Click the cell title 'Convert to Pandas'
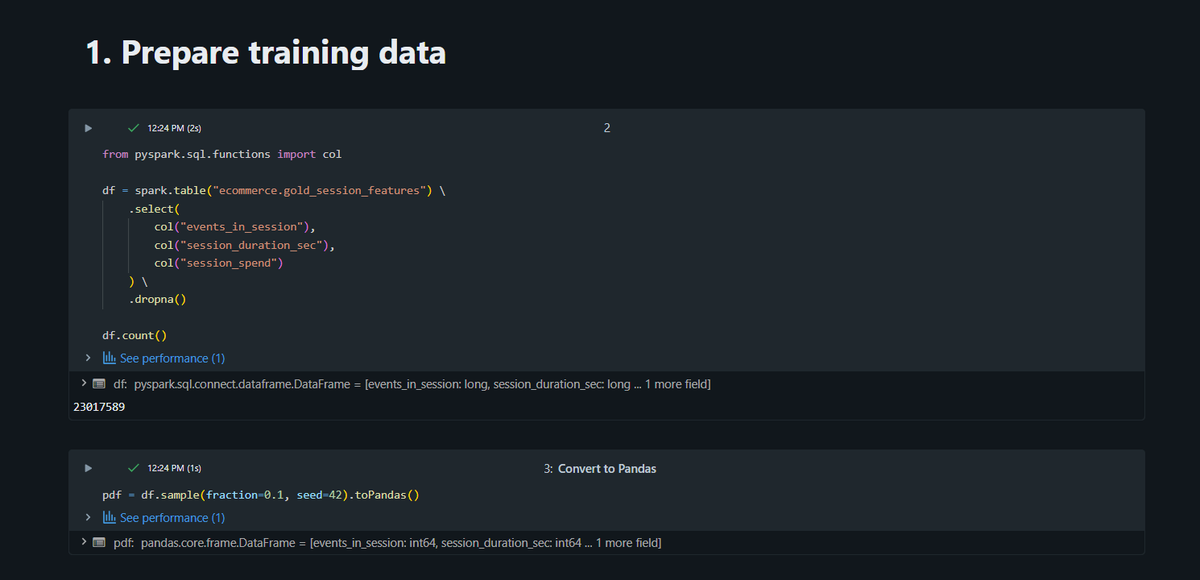Image resolution: width=1200 pixels, height=580 pixels. click(x=607, y=468)
